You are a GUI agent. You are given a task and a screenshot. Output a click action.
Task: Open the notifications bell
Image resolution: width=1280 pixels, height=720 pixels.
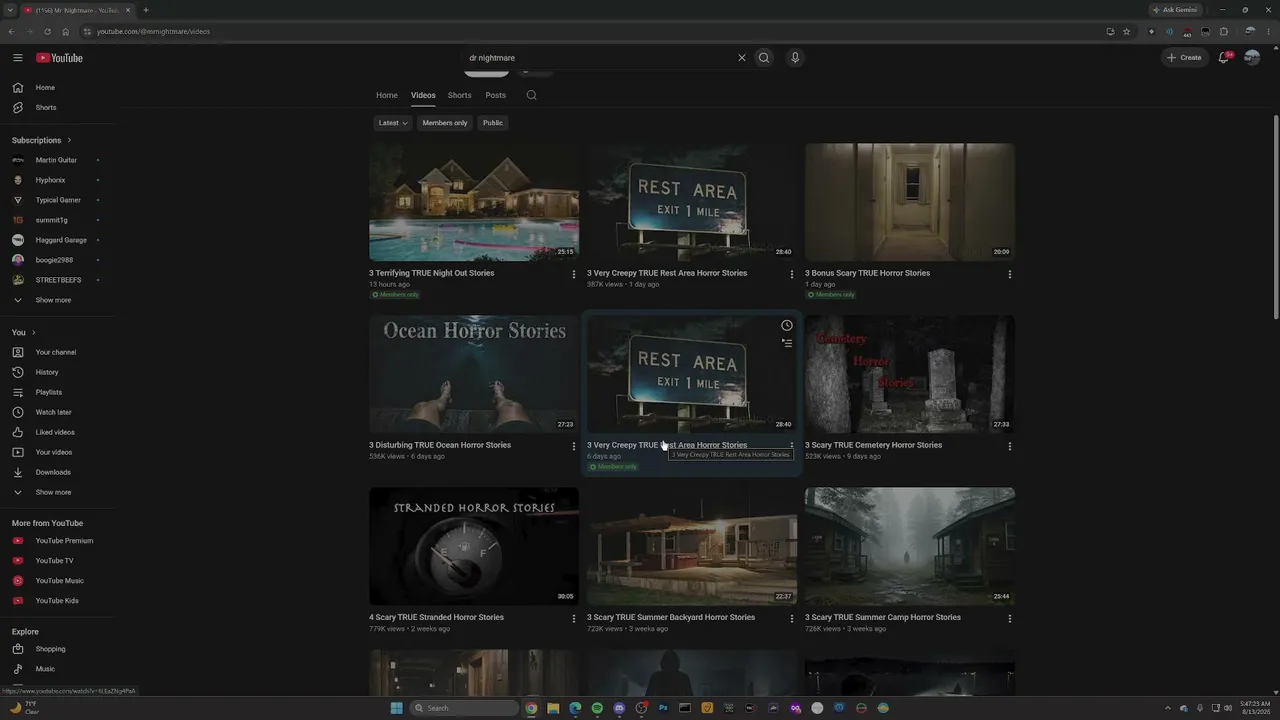pos(1223,58)
